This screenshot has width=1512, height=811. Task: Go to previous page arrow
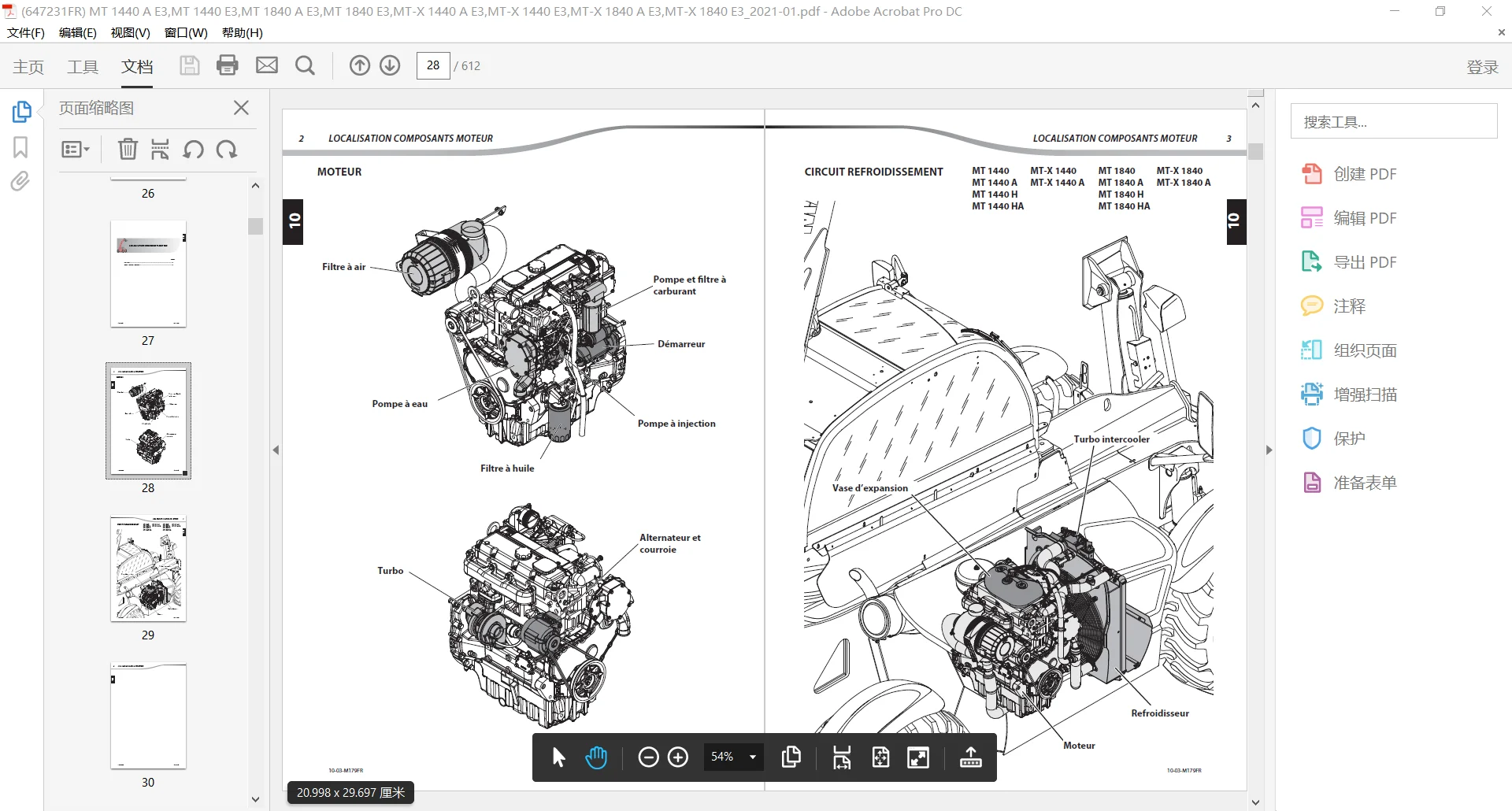pyautogui.click(x=360, y=65)
